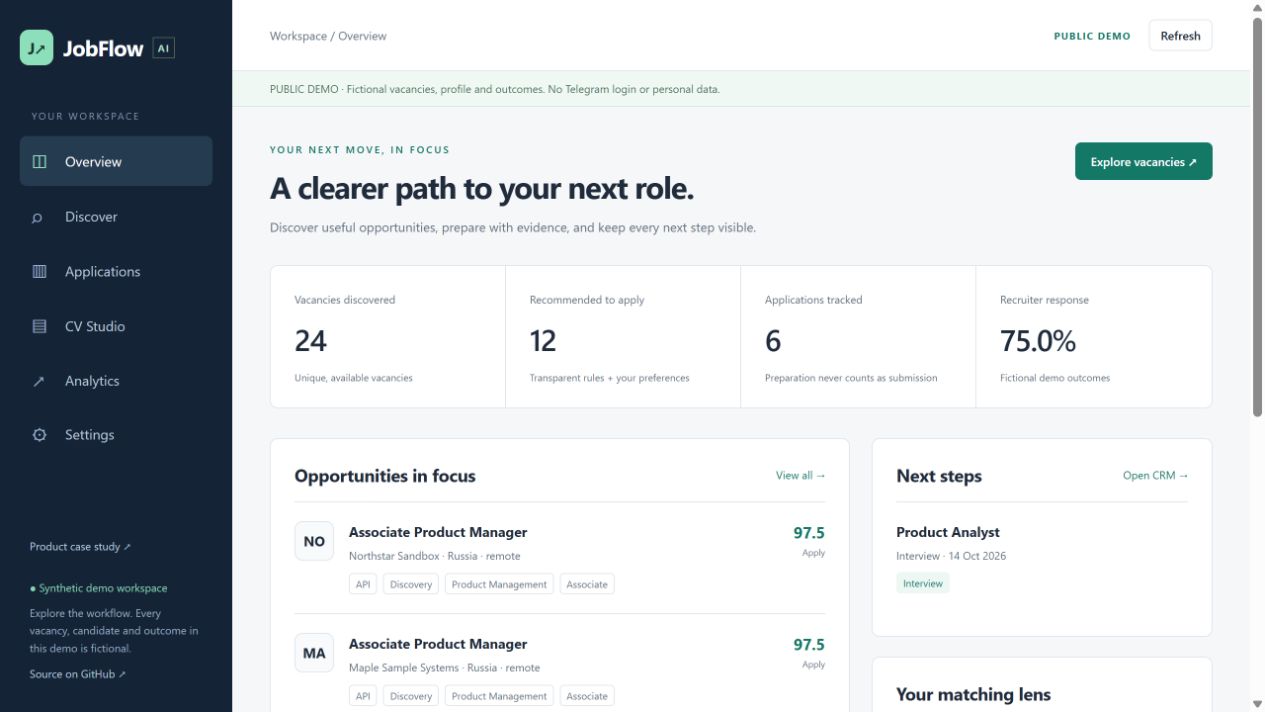Click the API tag on Northstar Sandbox vacancy

click(x=363, y=584)
